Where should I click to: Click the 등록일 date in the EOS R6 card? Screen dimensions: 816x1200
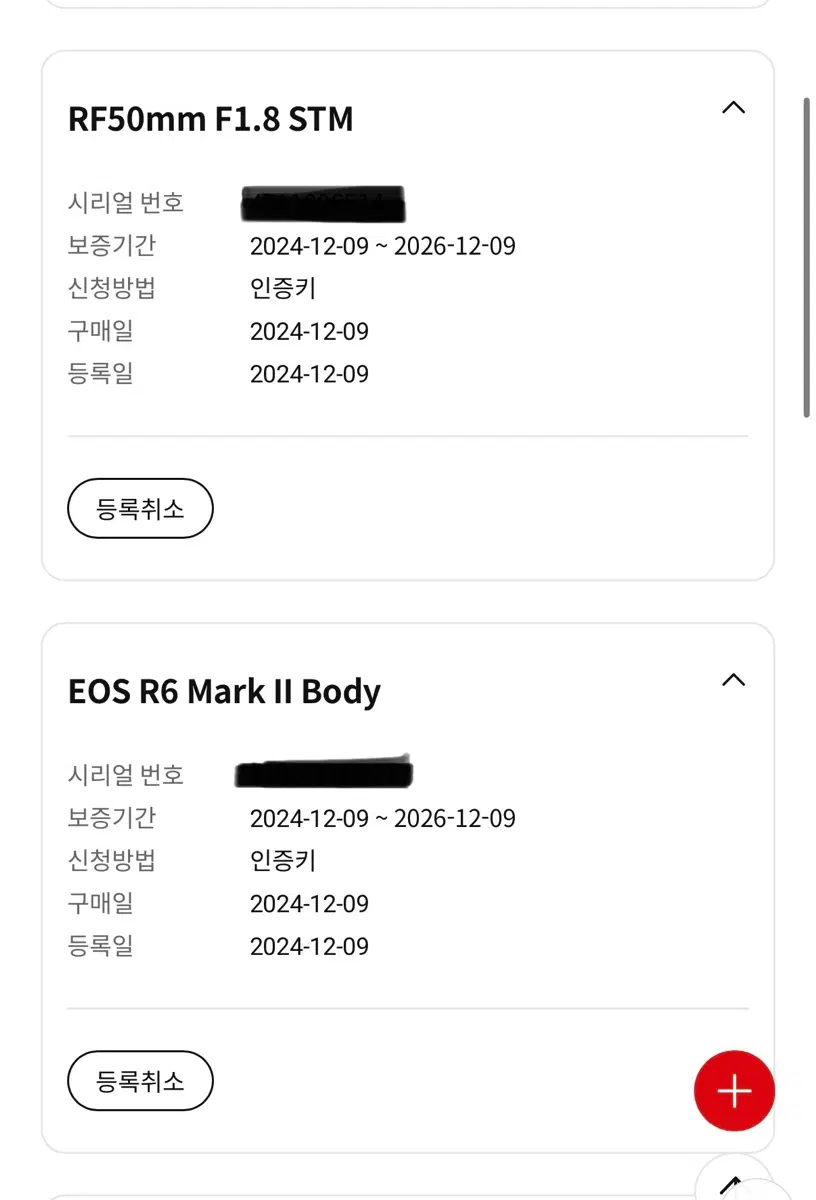point(309,946)
